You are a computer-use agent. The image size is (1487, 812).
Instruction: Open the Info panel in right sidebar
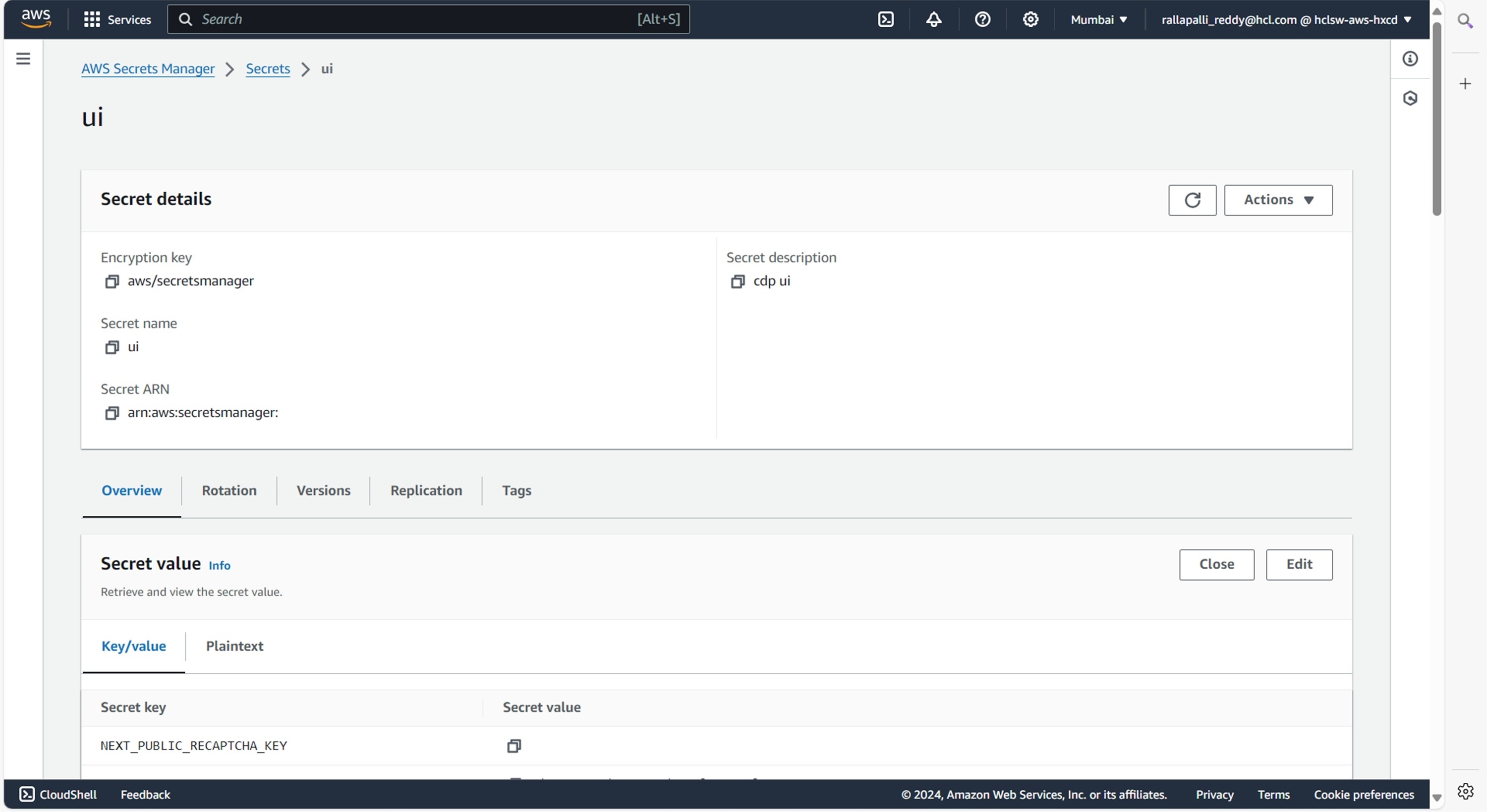(x=1411, y=58)
